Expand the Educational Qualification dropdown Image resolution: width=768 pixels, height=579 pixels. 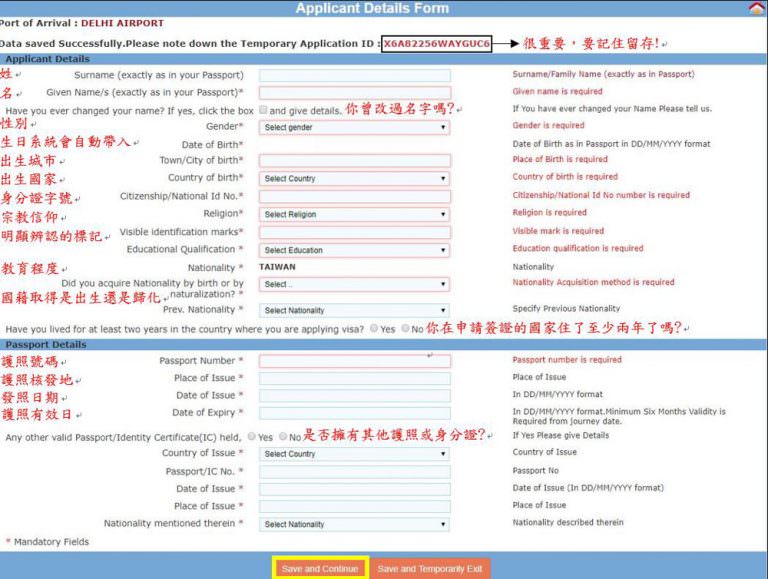point(354,250)
